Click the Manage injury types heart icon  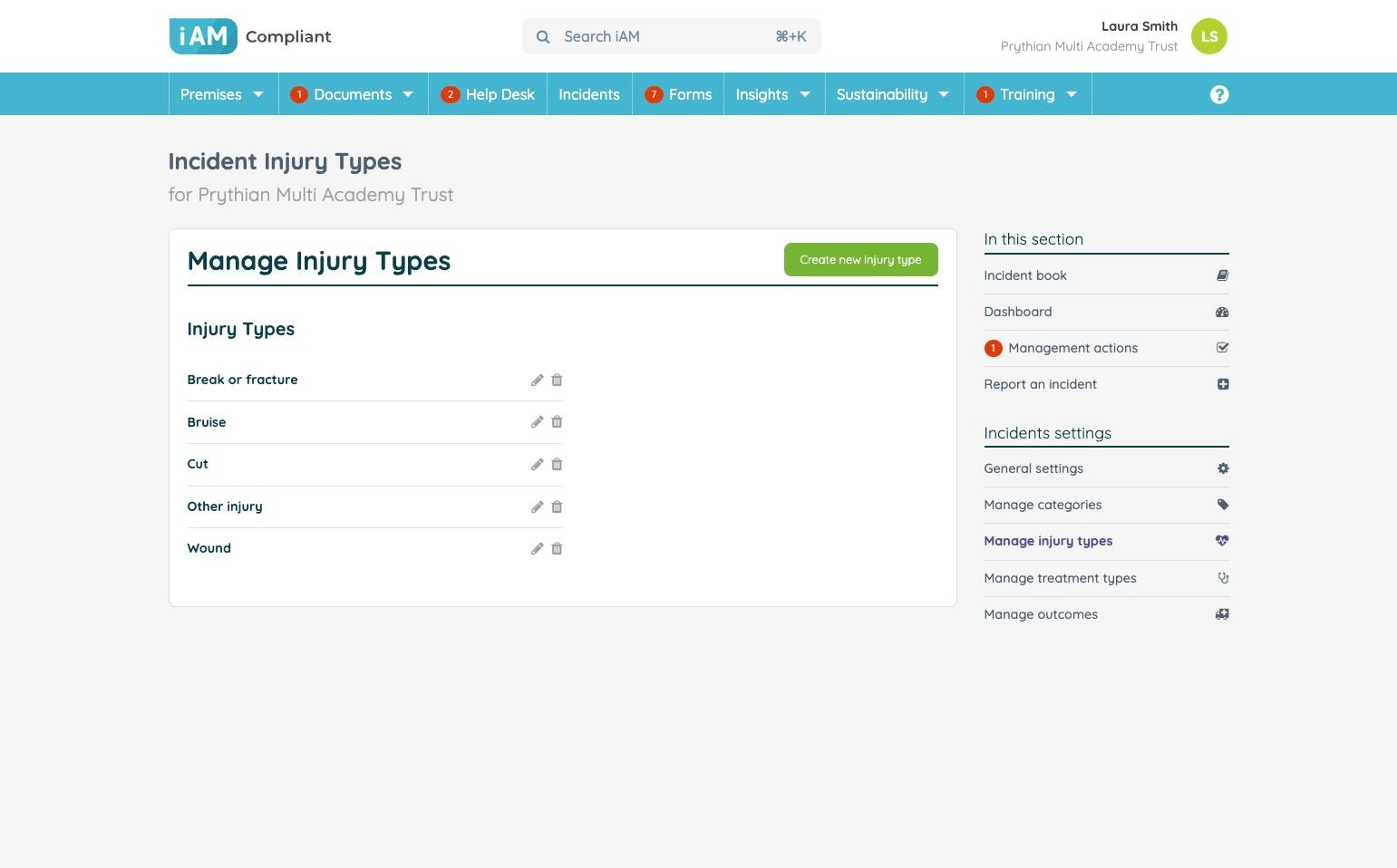[1222, 541]
